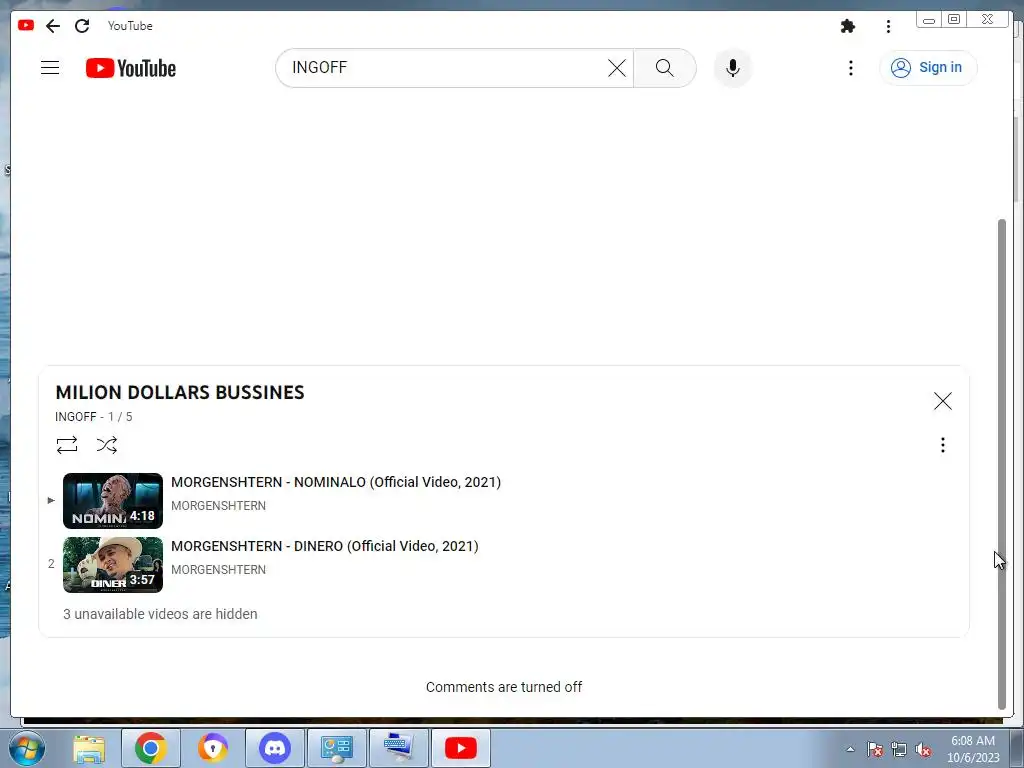
Task: Run search with the magnifier button
Action: coord(664,68)
